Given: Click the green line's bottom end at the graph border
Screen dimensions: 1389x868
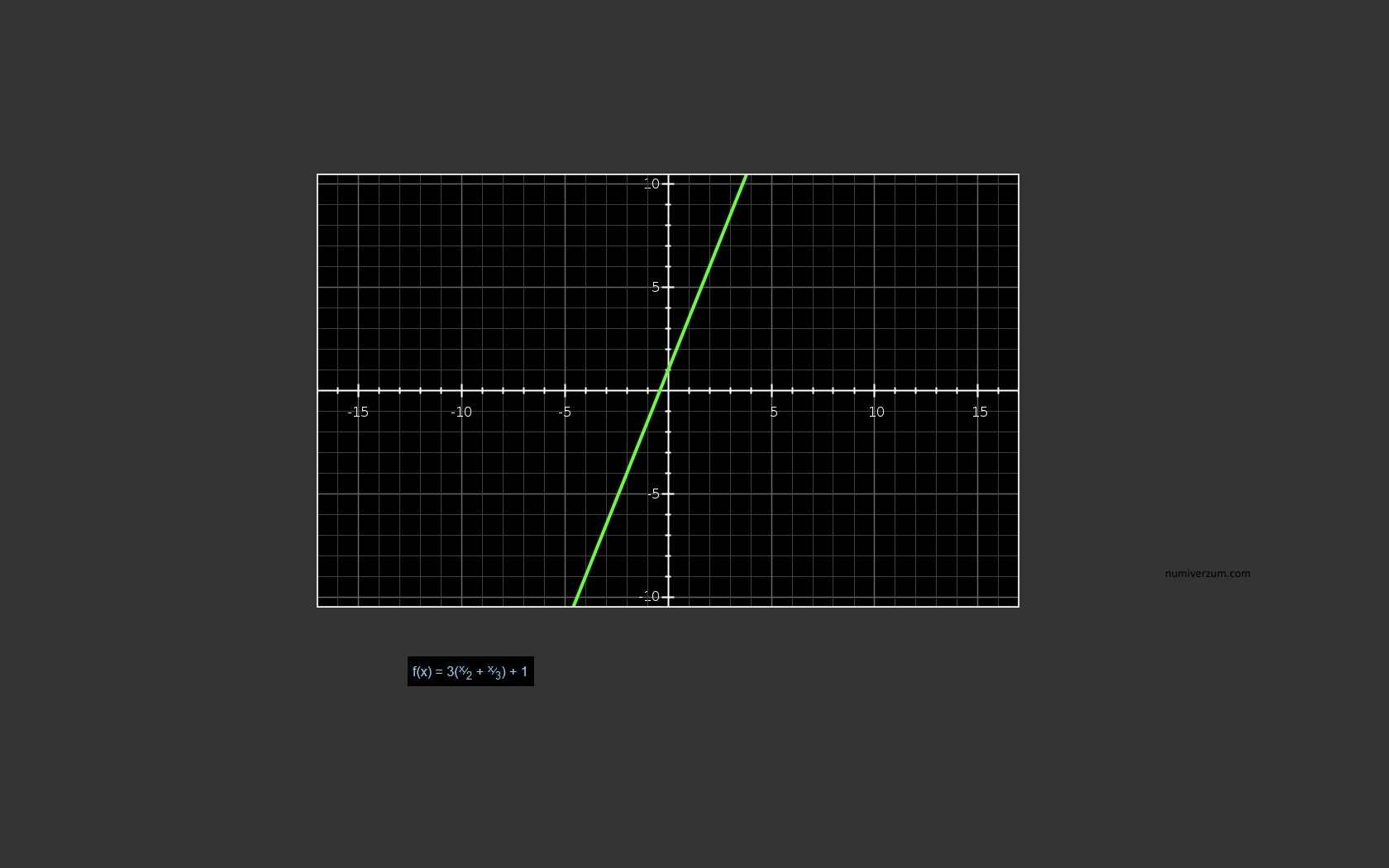Looking at the screenshot, I should 575,604.
